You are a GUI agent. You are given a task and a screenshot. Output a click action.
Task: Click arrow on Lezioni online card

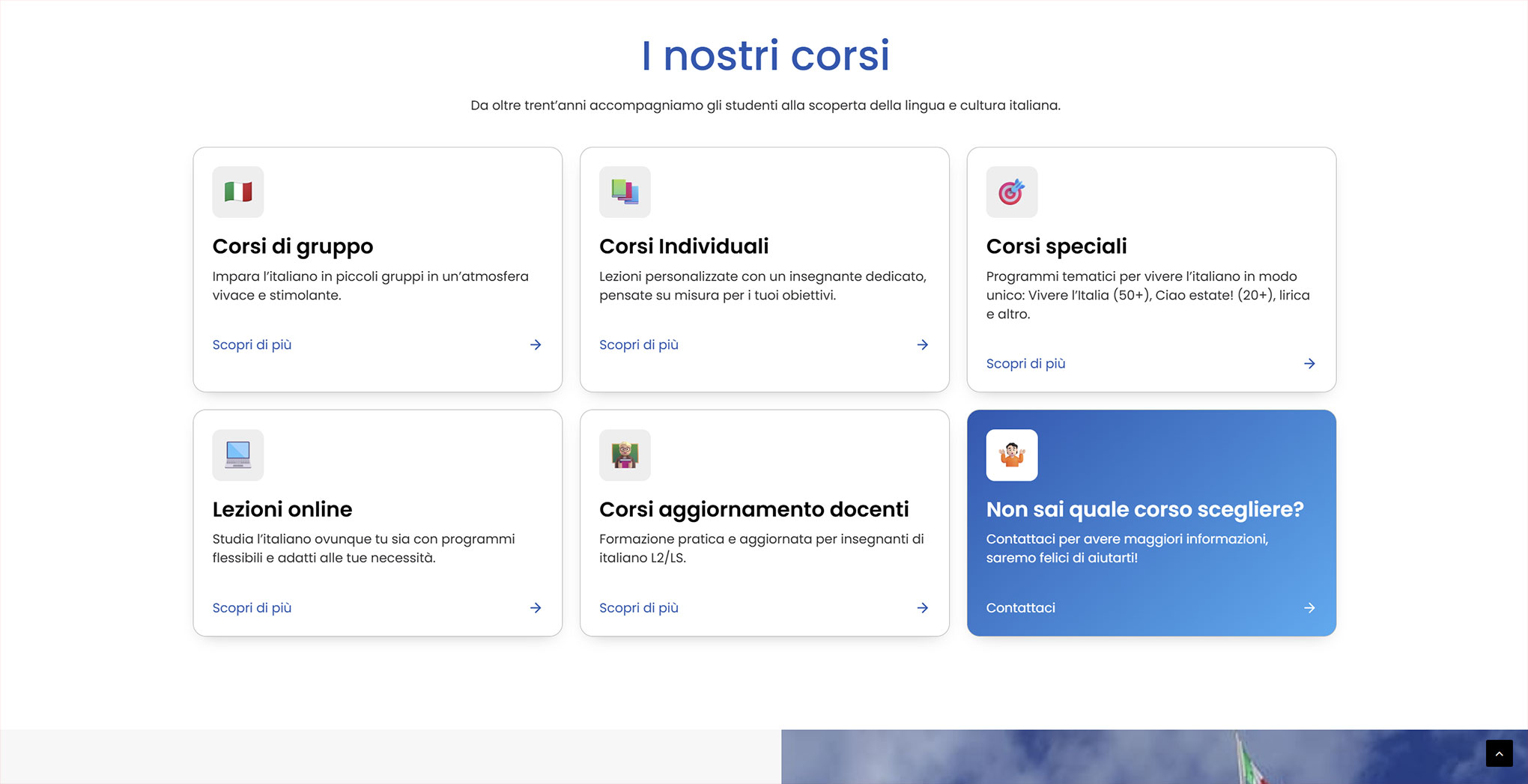click(x=536, y=608)
